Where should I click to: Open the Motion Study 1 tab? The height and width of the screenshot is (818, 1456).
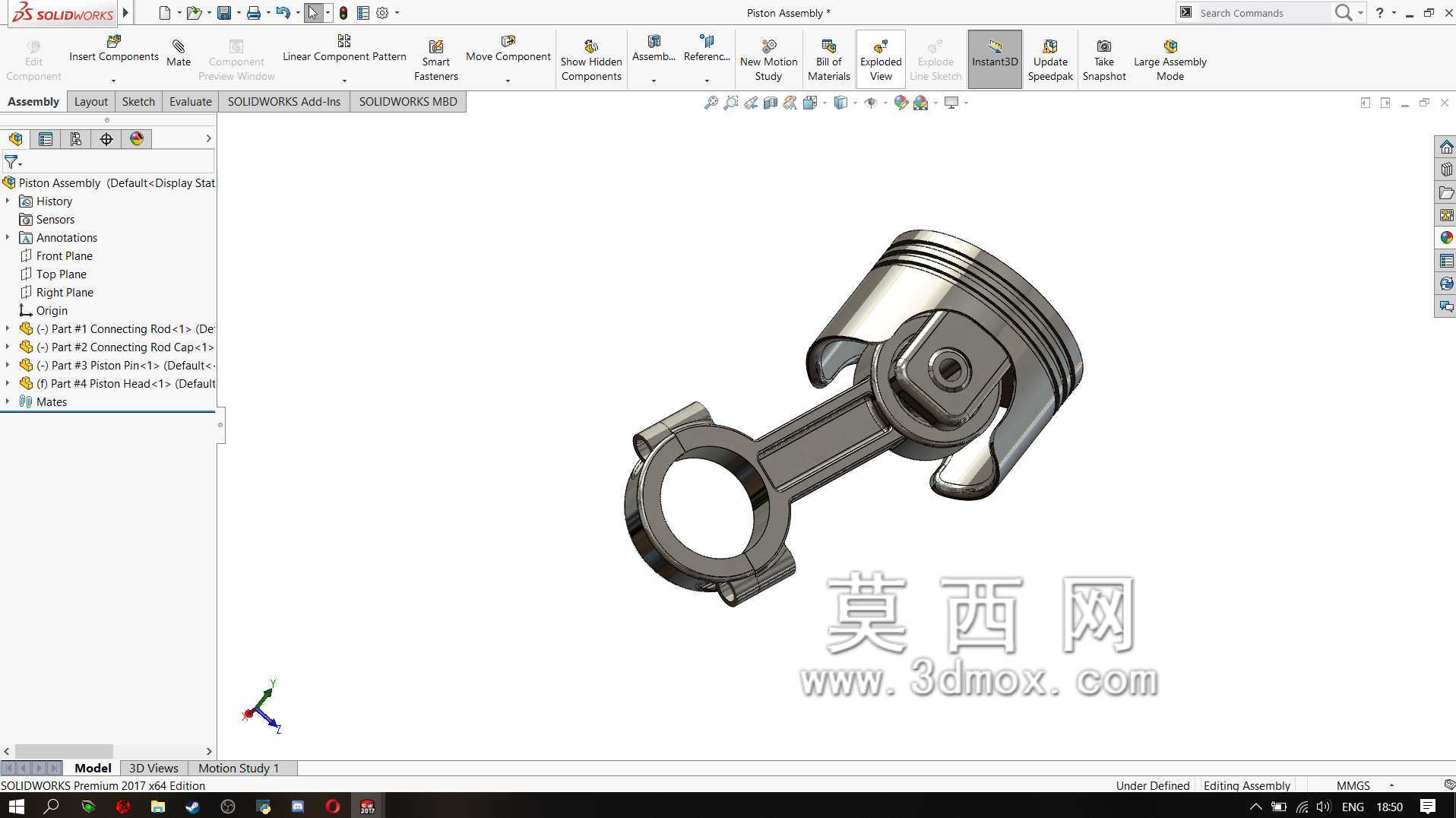pos(239,769)
